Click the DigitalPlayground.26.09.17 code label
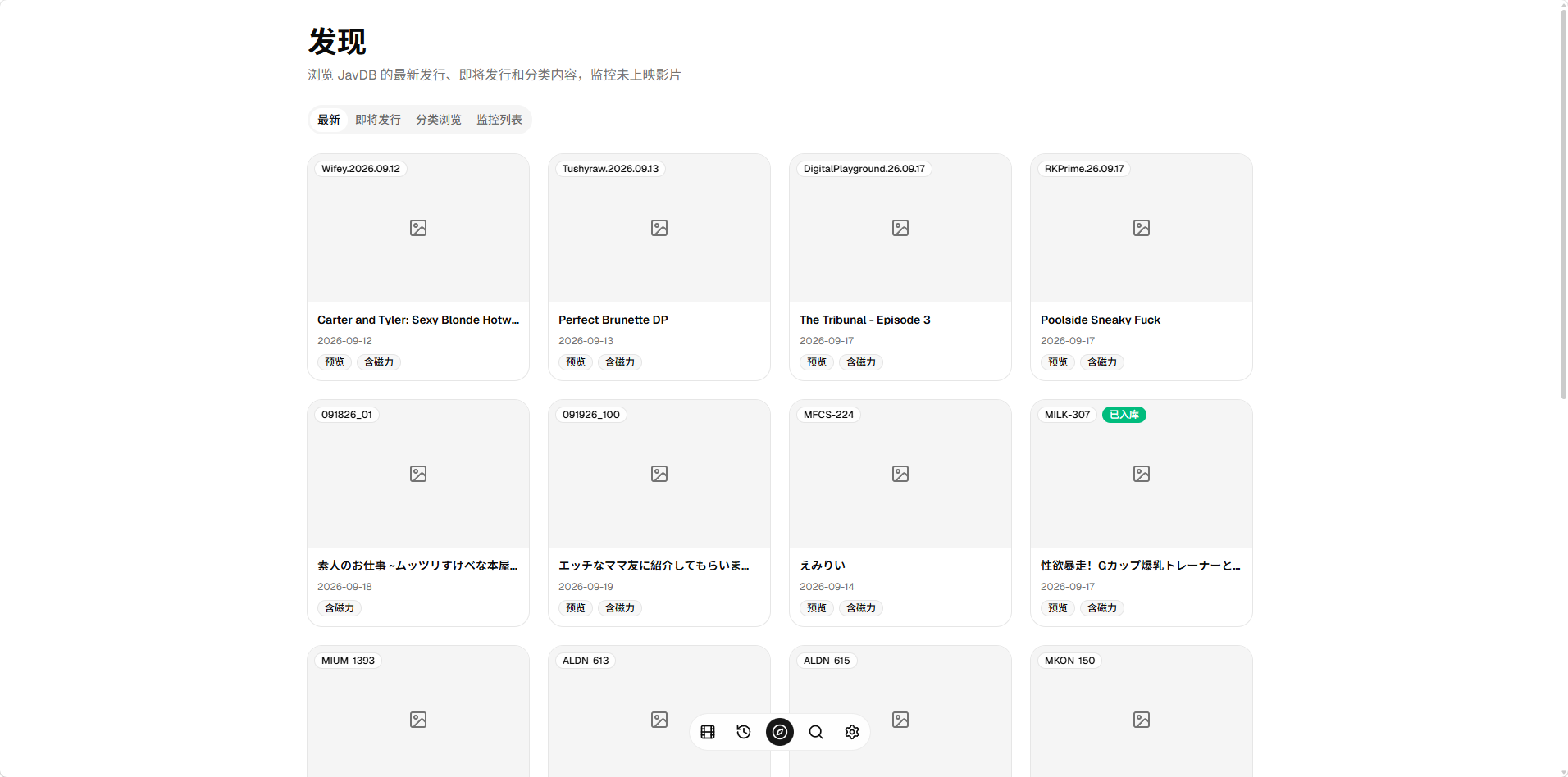Image resolution: width=1568 pixels, height=777 pixels. pyautogui.click(x=864, y=169)
